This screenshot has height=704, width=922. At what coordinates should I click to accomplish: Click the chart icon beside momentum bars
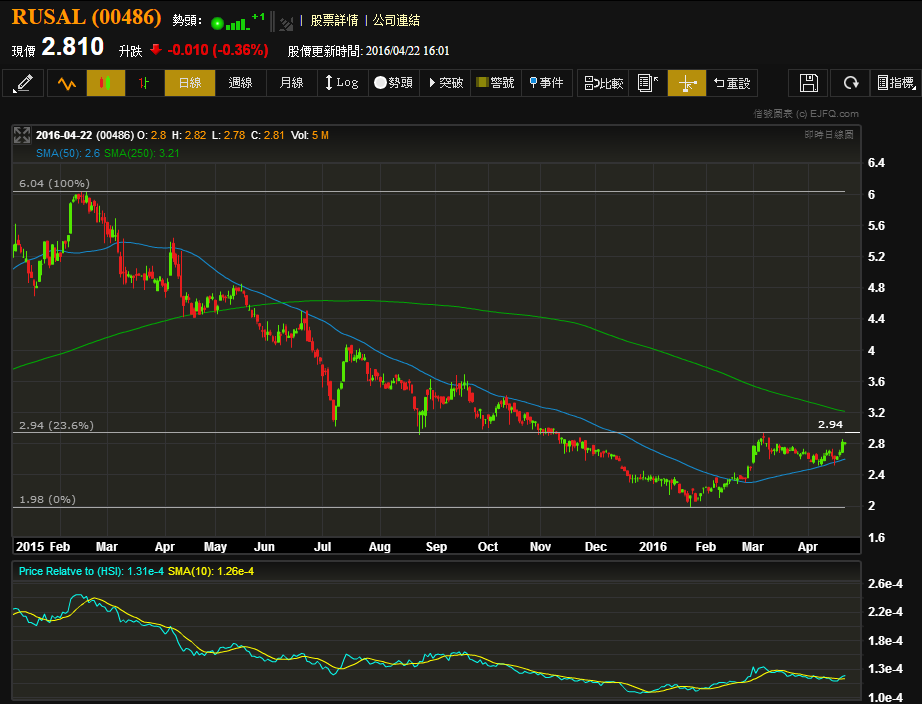click(286, 24)
